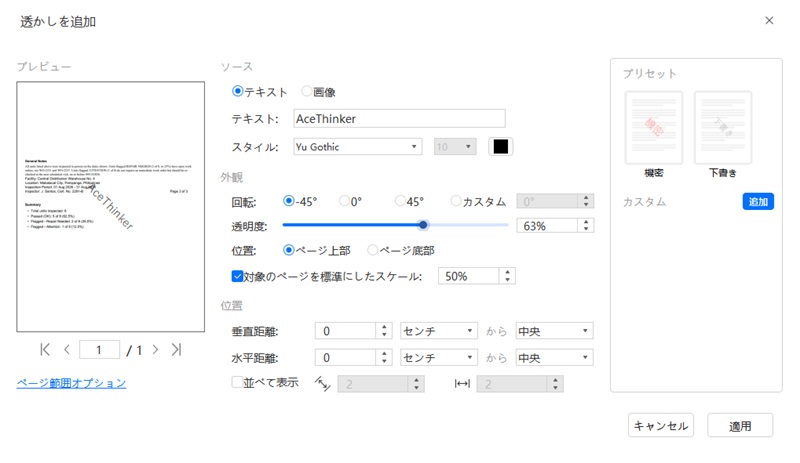Click 垂直距離 value field
Viewport: 800px width, 463px height.
(345, 331)
